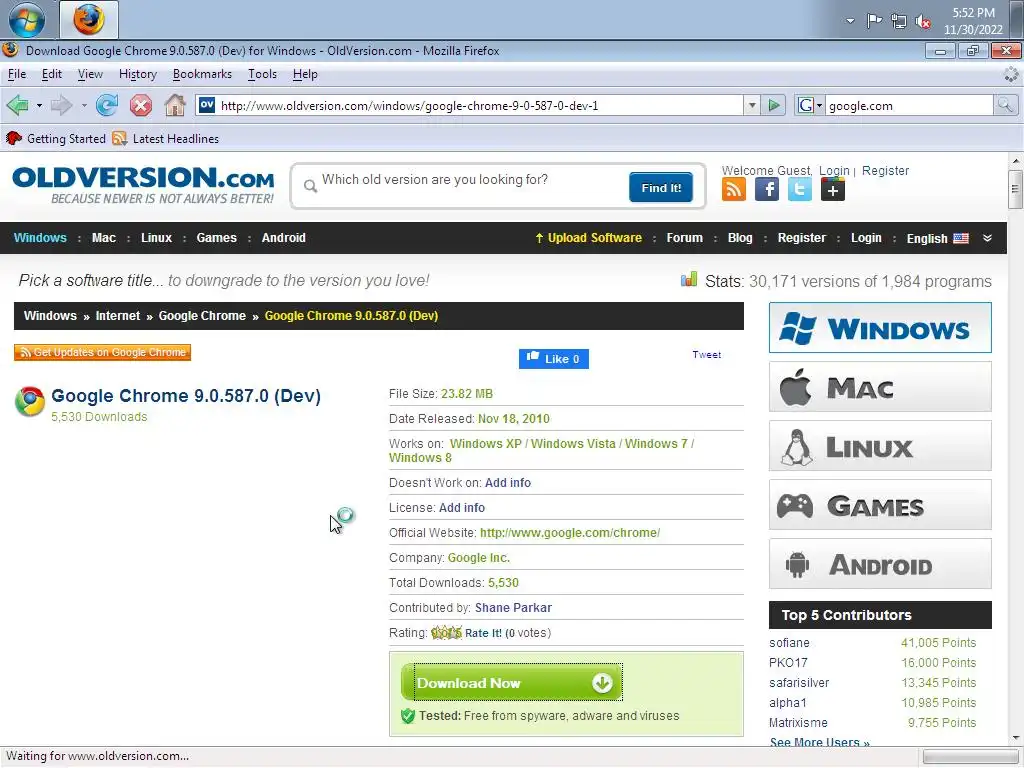Reload the page with refresh icon
The width and height of the screenshot is (1024, 768).
click(107, 105)
